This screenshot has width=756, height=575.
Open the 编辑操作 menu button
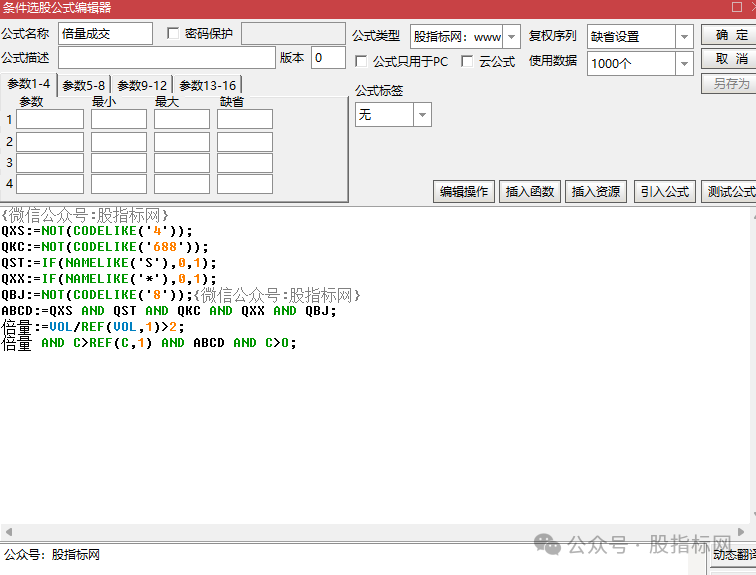(x=464, y=192)
